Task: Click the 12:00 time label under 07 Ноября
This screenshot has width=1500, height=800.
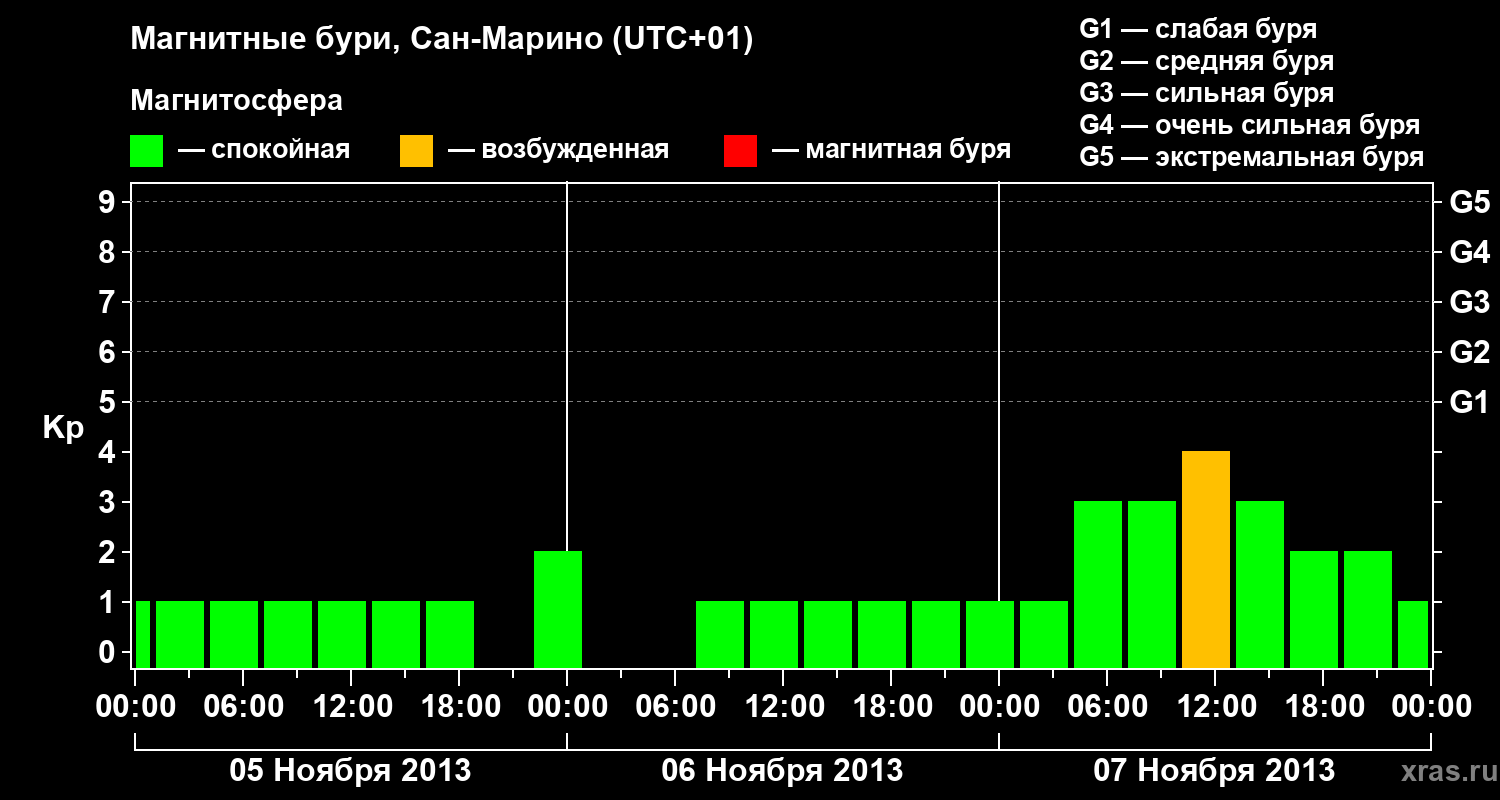Action: click(x=1215, y=707)
